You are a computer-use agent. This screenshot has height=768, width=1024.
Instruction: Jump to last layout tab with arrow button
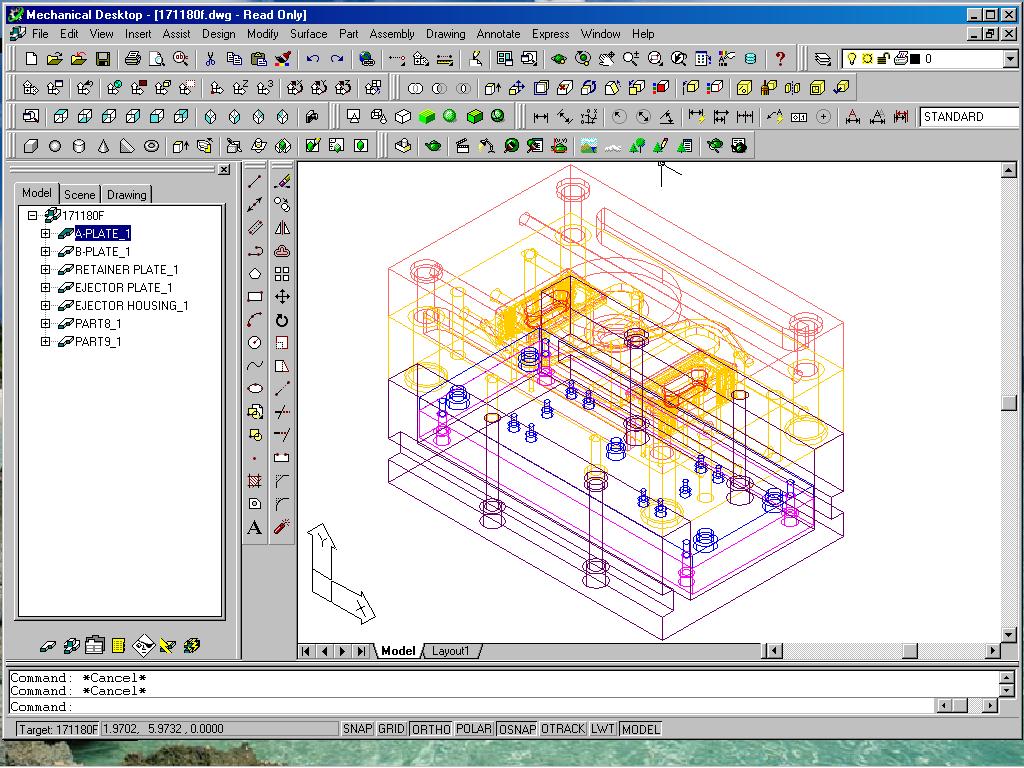point(360,651)
